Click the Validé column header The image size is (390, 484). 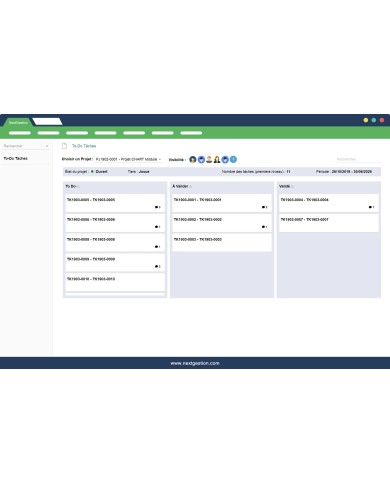click(285, 186)
